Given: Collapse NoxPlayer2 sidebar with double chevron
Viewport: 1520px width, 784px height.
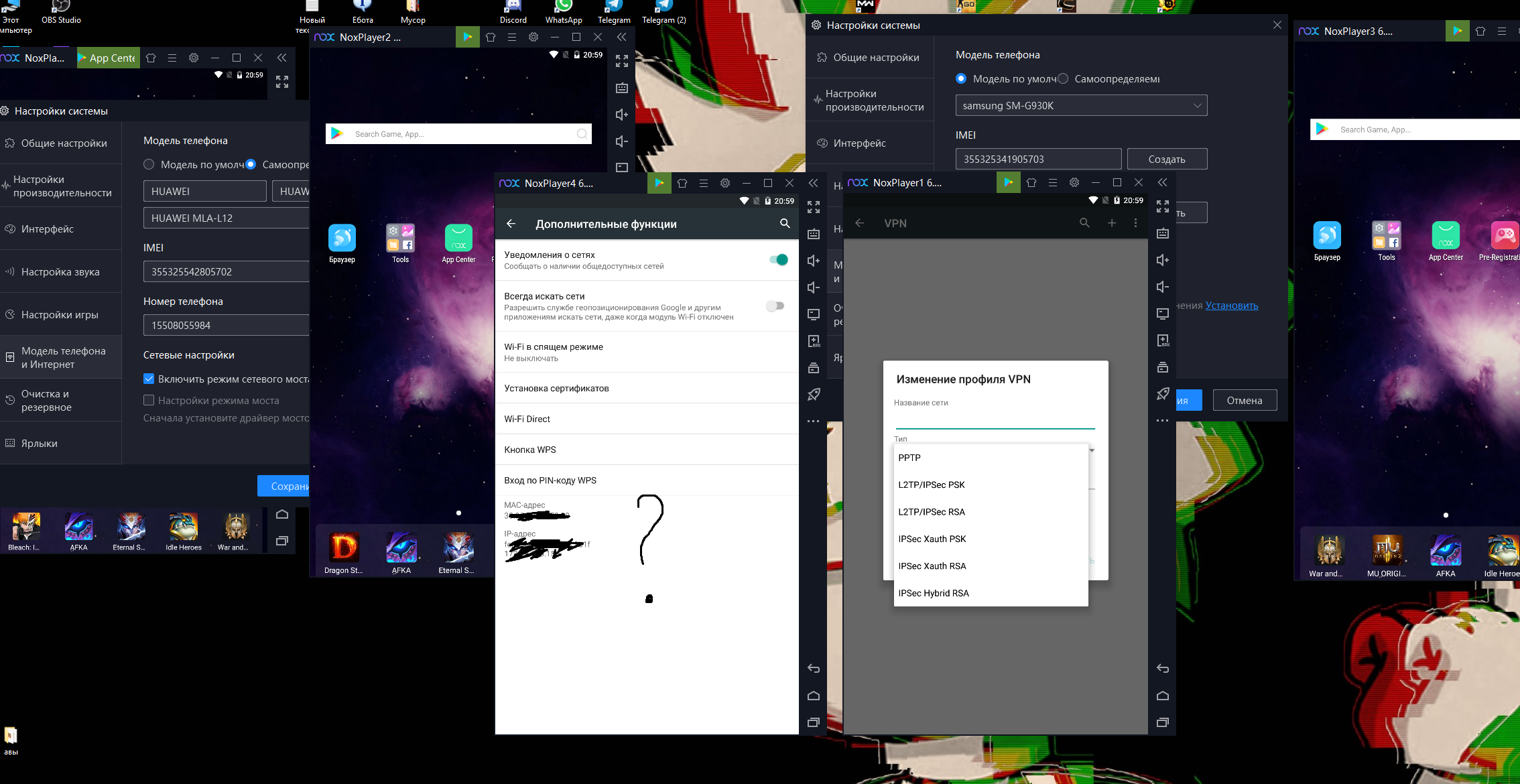Looking at the screenshot, I should click(x=621, y=37).
